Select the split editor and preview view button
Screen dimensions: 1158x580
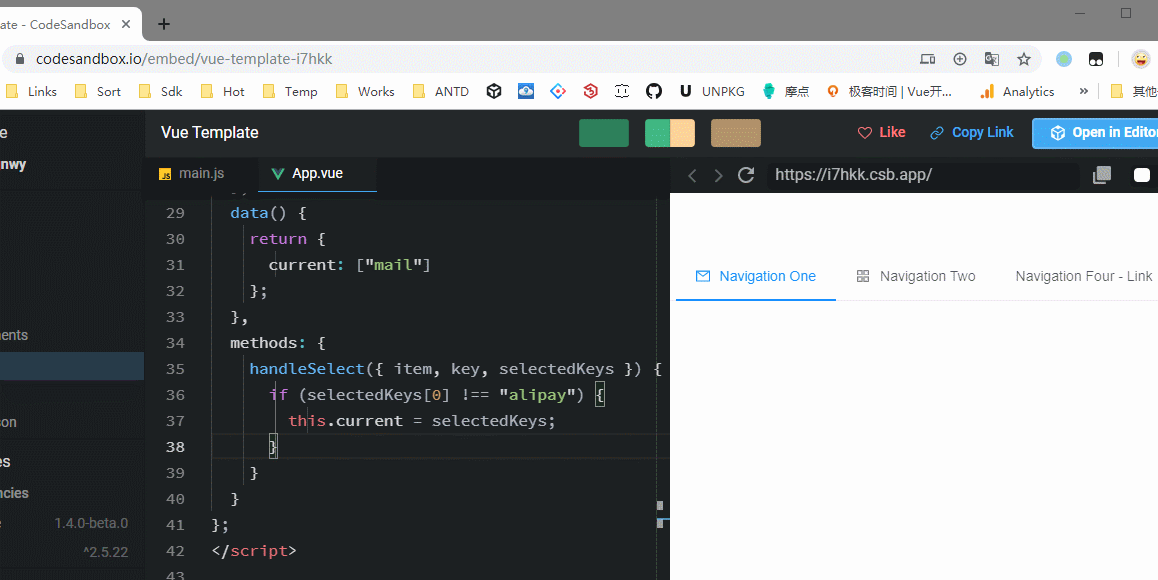point(670,133)
